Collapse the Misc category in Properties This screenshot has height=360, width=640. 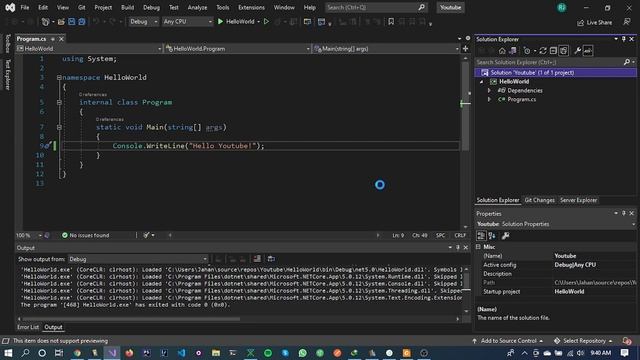pos(478,247)
